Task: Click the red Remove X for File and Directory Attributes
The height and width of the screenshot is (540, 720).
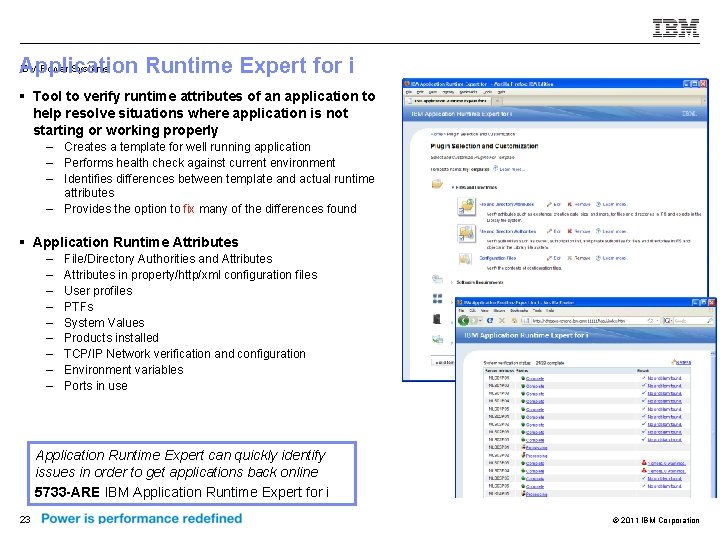Action: click(570, 204)
